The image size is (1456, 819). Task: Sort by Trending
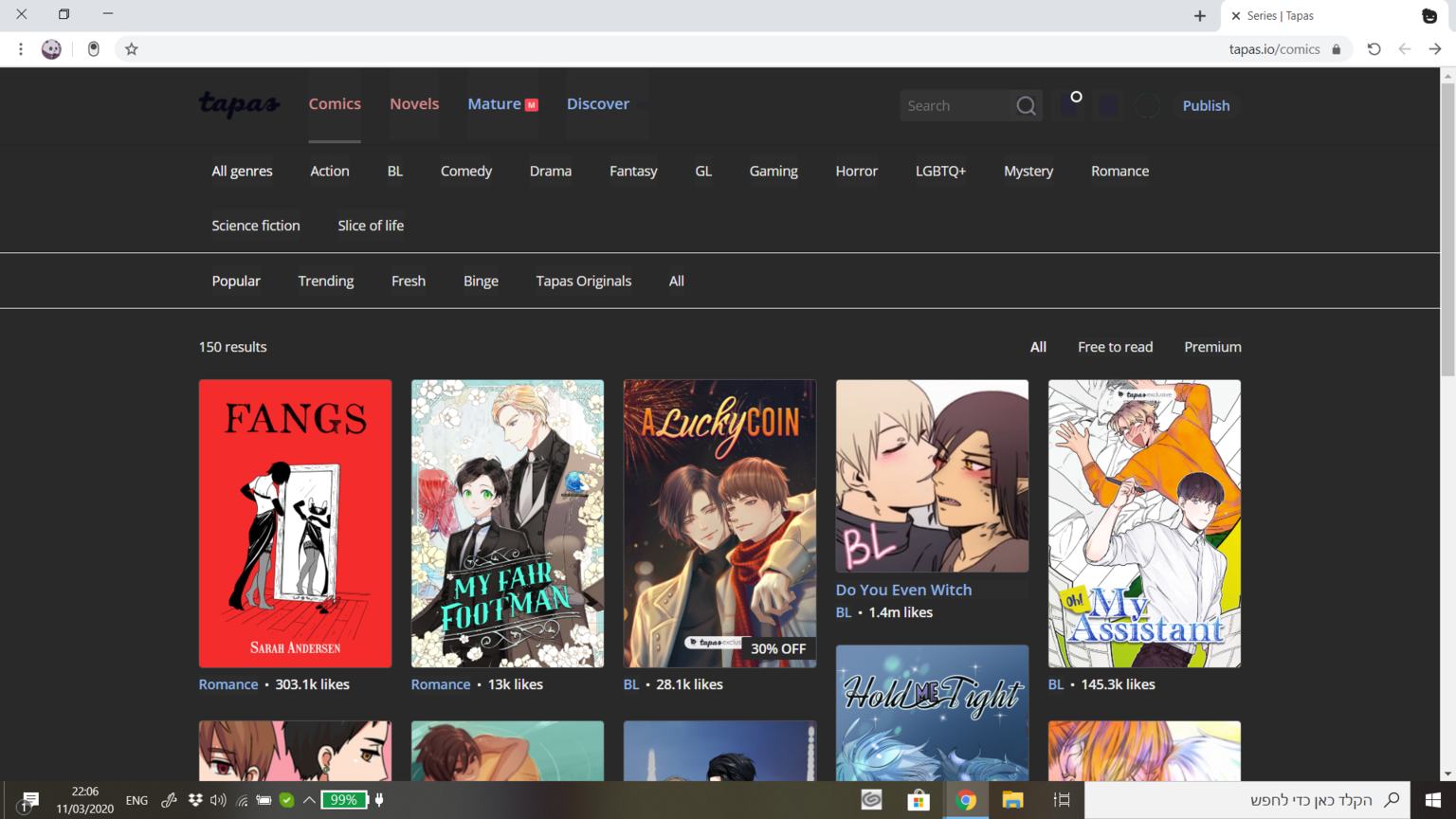click(326, 282)
